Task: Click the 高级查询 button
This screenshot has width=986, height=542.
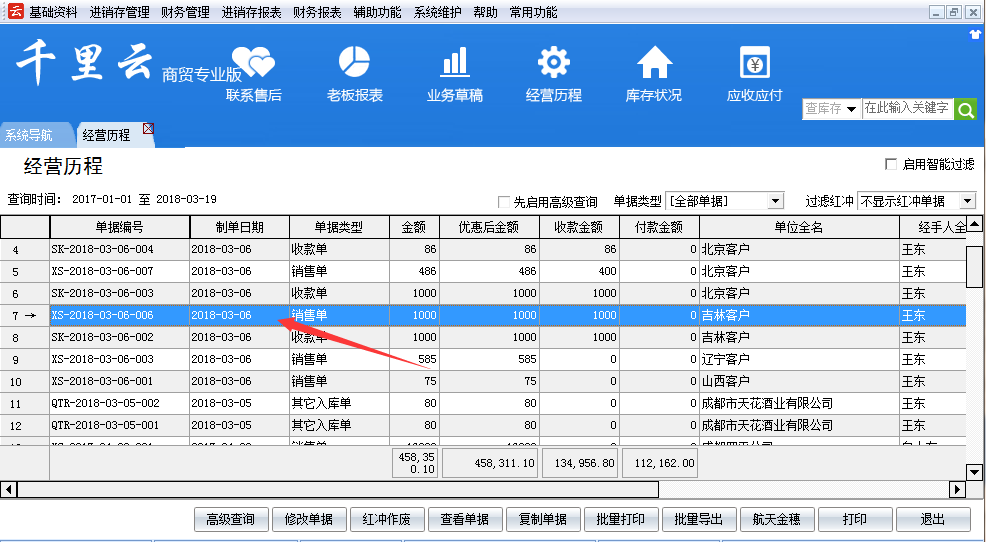Action: point(231,519)
